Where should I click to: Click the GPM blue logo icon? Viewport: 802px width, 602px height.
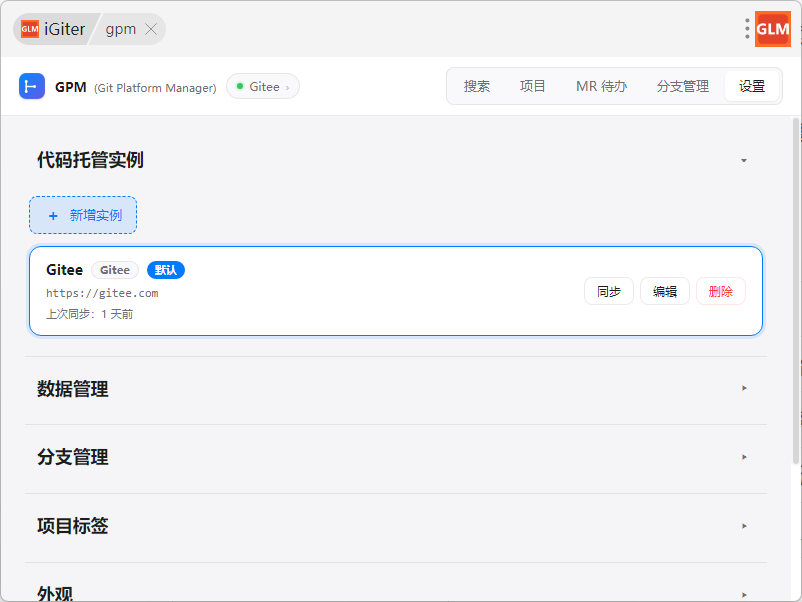point(32,86)
